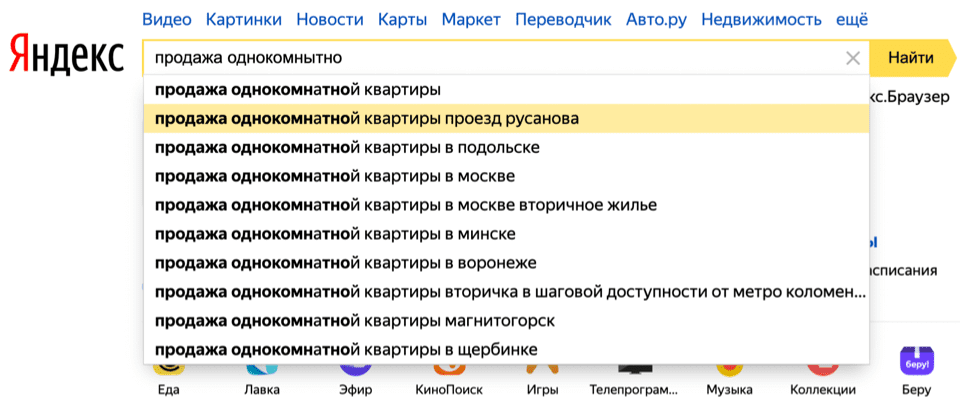Click the Найти search button

coord(911,58)
